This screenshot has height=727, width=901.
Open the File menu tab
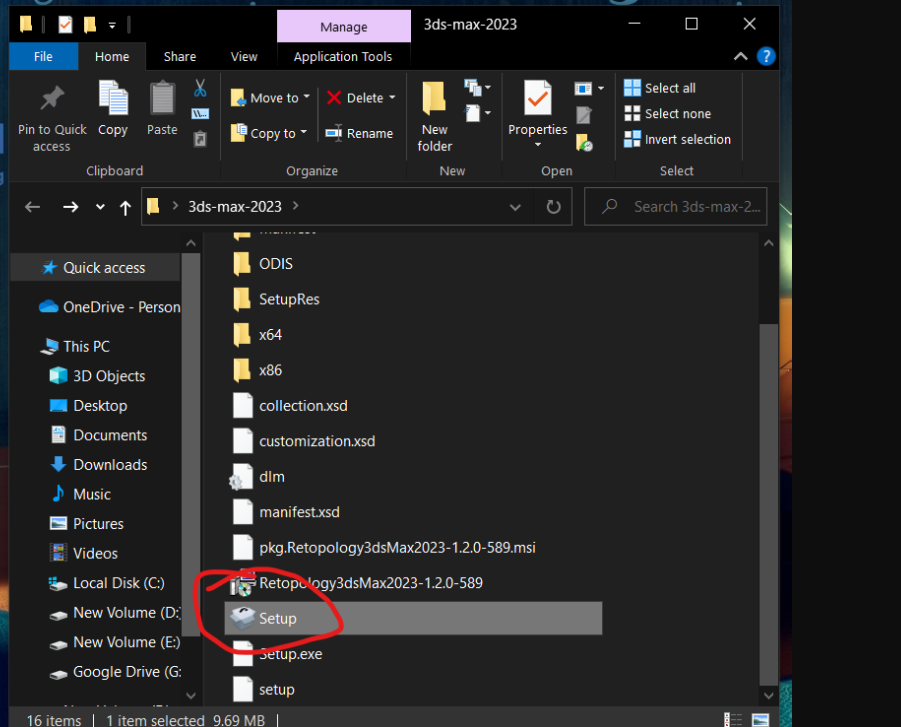(x=43, y=57)
